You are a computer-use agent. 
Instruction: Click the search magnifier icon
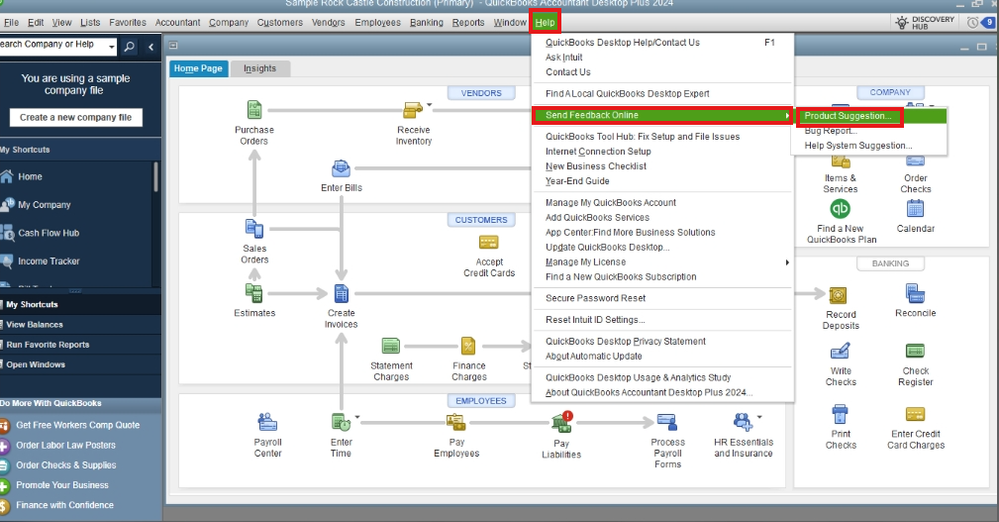(129, 46)
